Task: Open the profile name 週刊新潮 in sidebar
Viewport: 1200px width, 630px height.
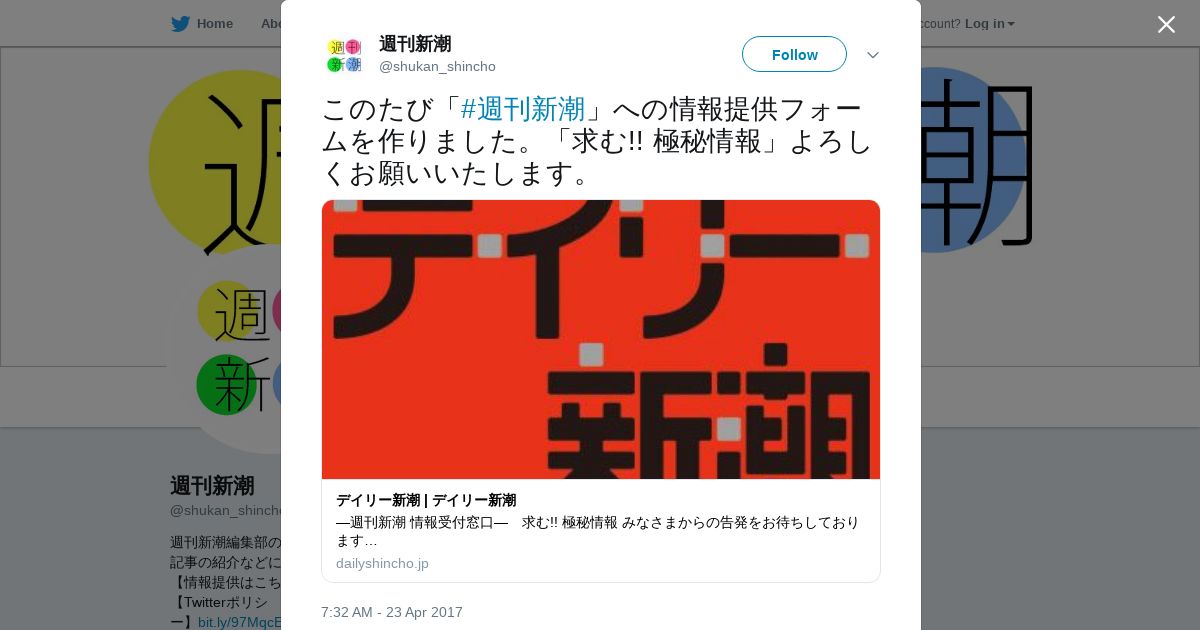Action: point(212,486)
